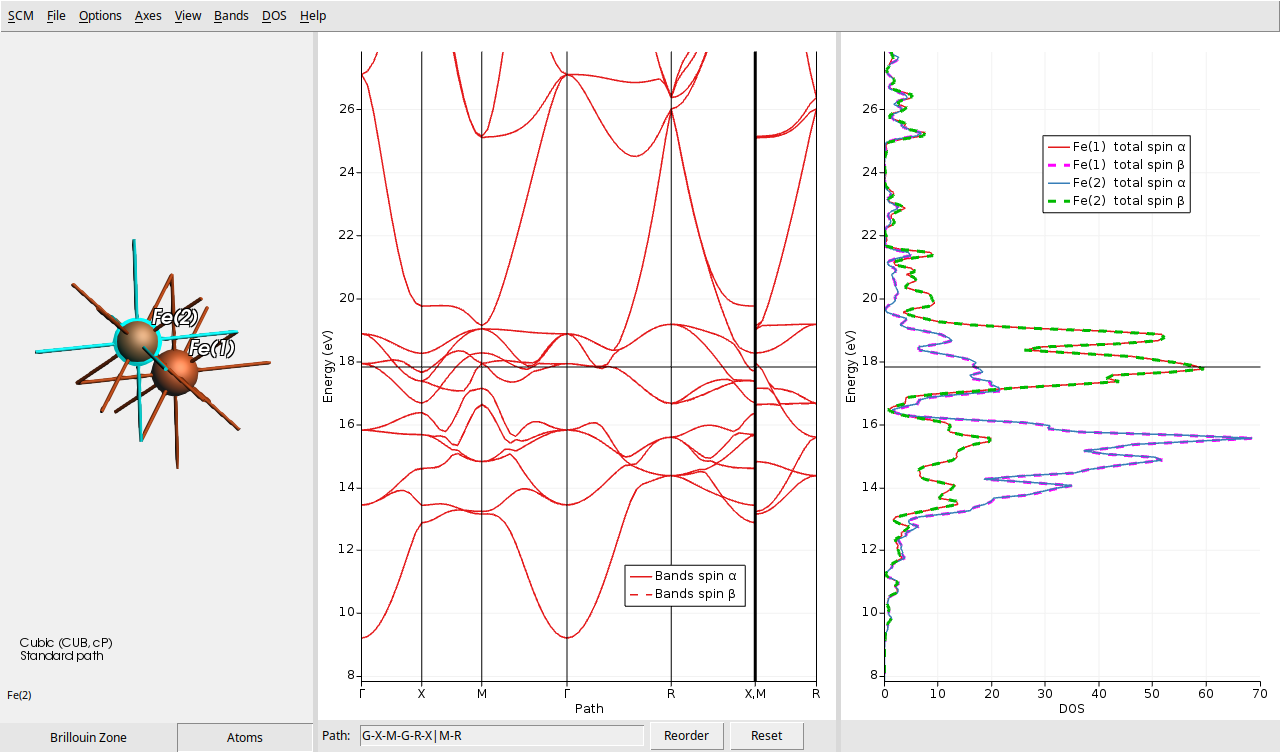Viewport: 1280px width, 752px height.
Task: Click the Reset button
Action: coord(767,735)
